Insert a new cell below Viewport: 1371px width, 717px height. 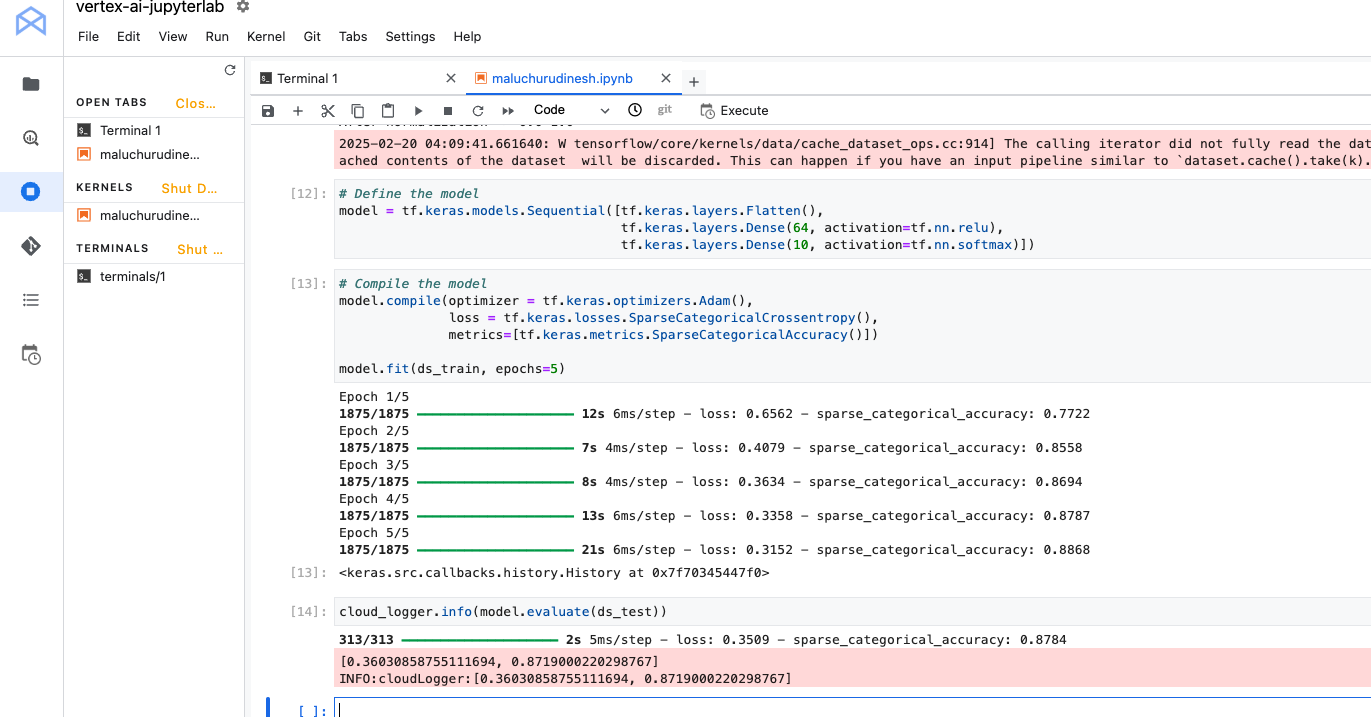(x=297, y=111)
